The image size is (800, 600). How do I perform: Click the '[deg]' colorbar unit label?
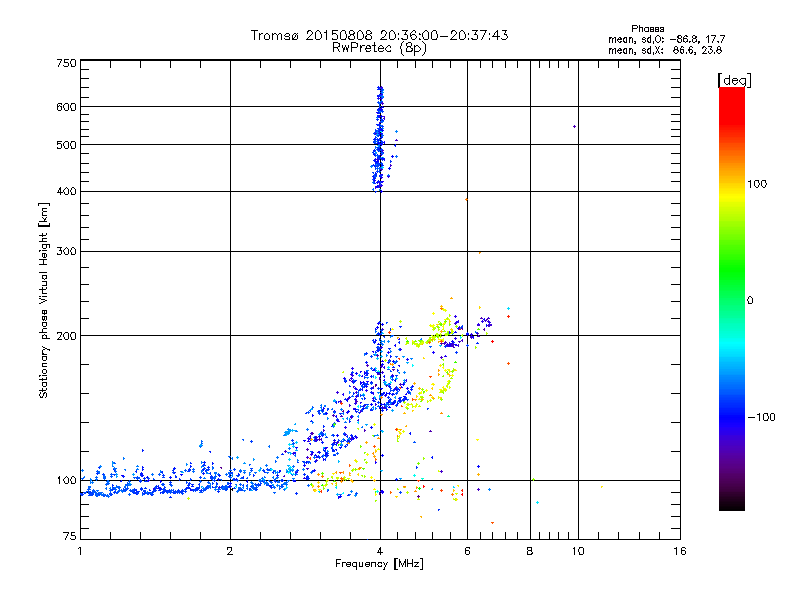click(734, 80)
